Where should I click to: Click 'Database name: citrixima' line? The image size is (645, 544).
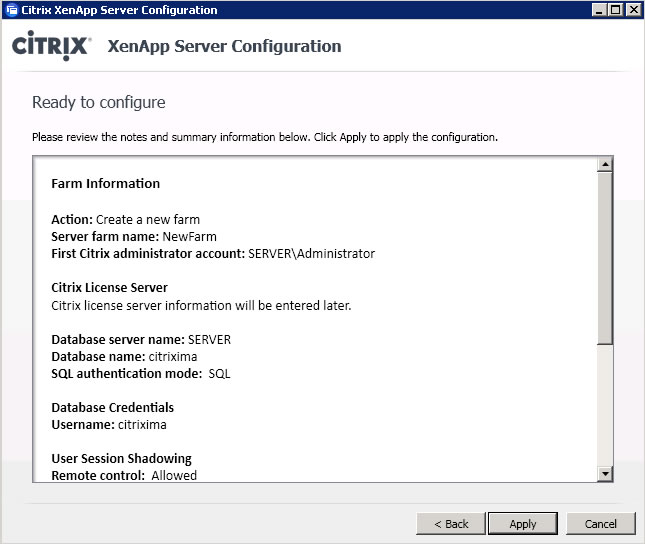(124, 356)
